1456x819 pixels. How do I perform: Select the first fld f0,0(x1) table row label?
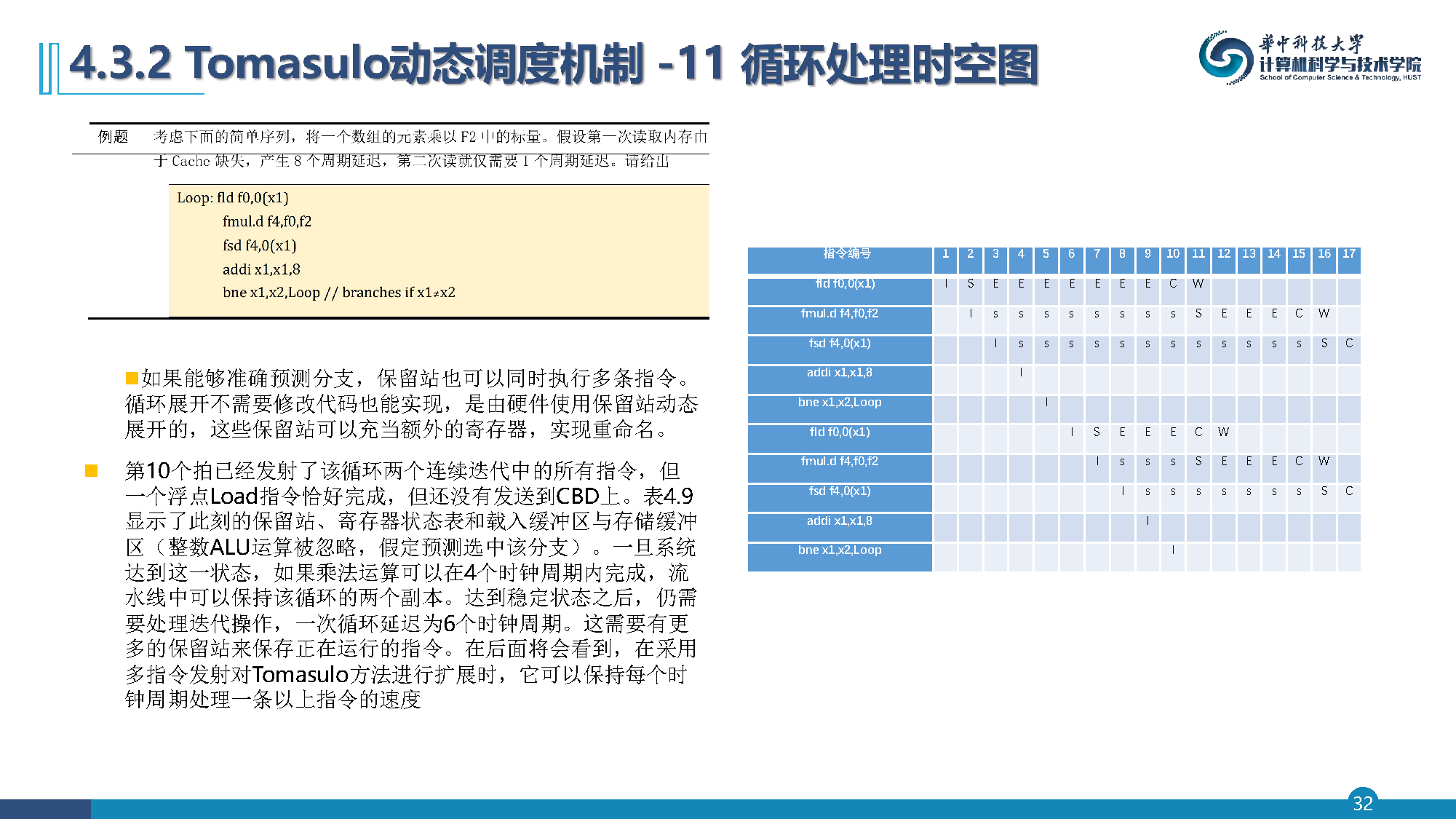[840, 284]
